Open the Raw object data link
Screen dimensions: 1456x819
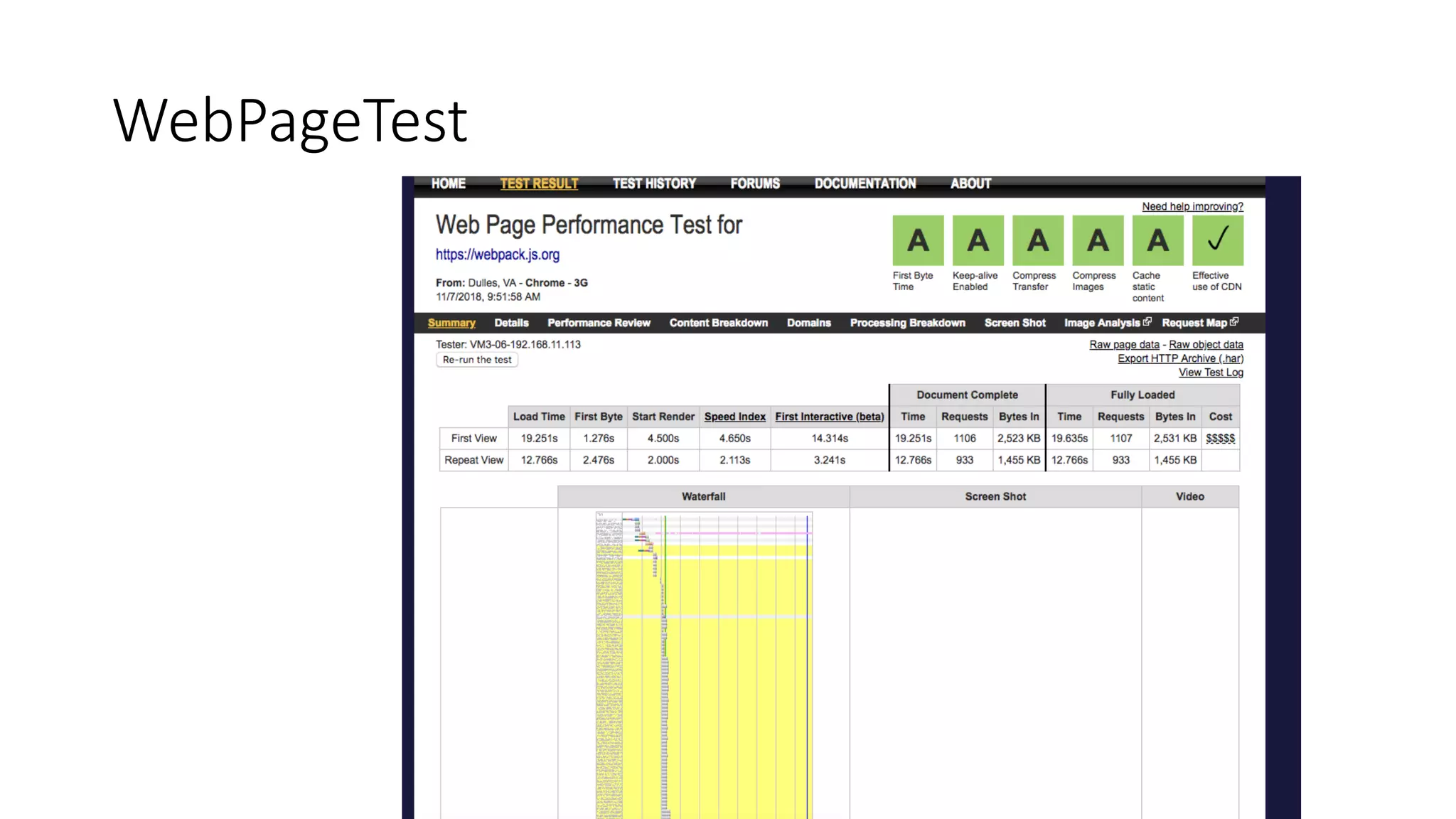click(1206, 344)
